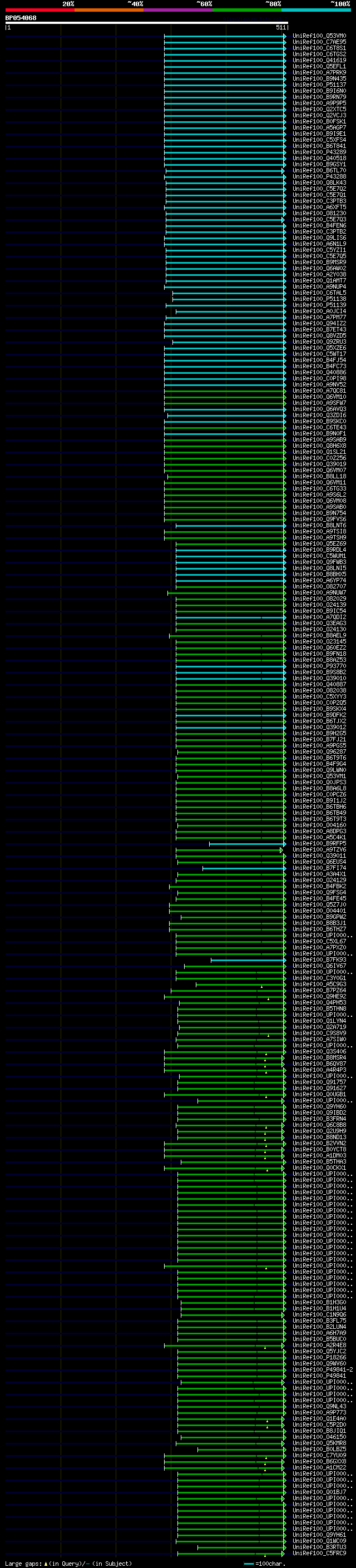
Task: Open hit UniRef100_O82707
Action: [319, 586]
